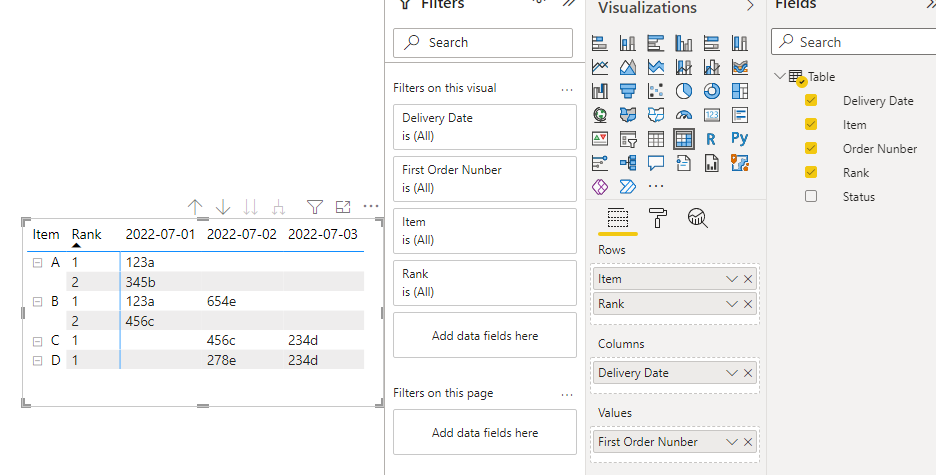Collapse row B in the matrix
Screen dimensions: 936x475
[x=38, y=302]
